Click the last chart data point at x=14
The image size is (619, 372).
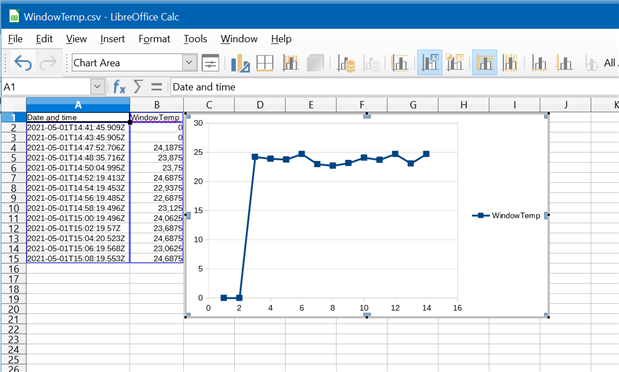[x=426, y=154]
